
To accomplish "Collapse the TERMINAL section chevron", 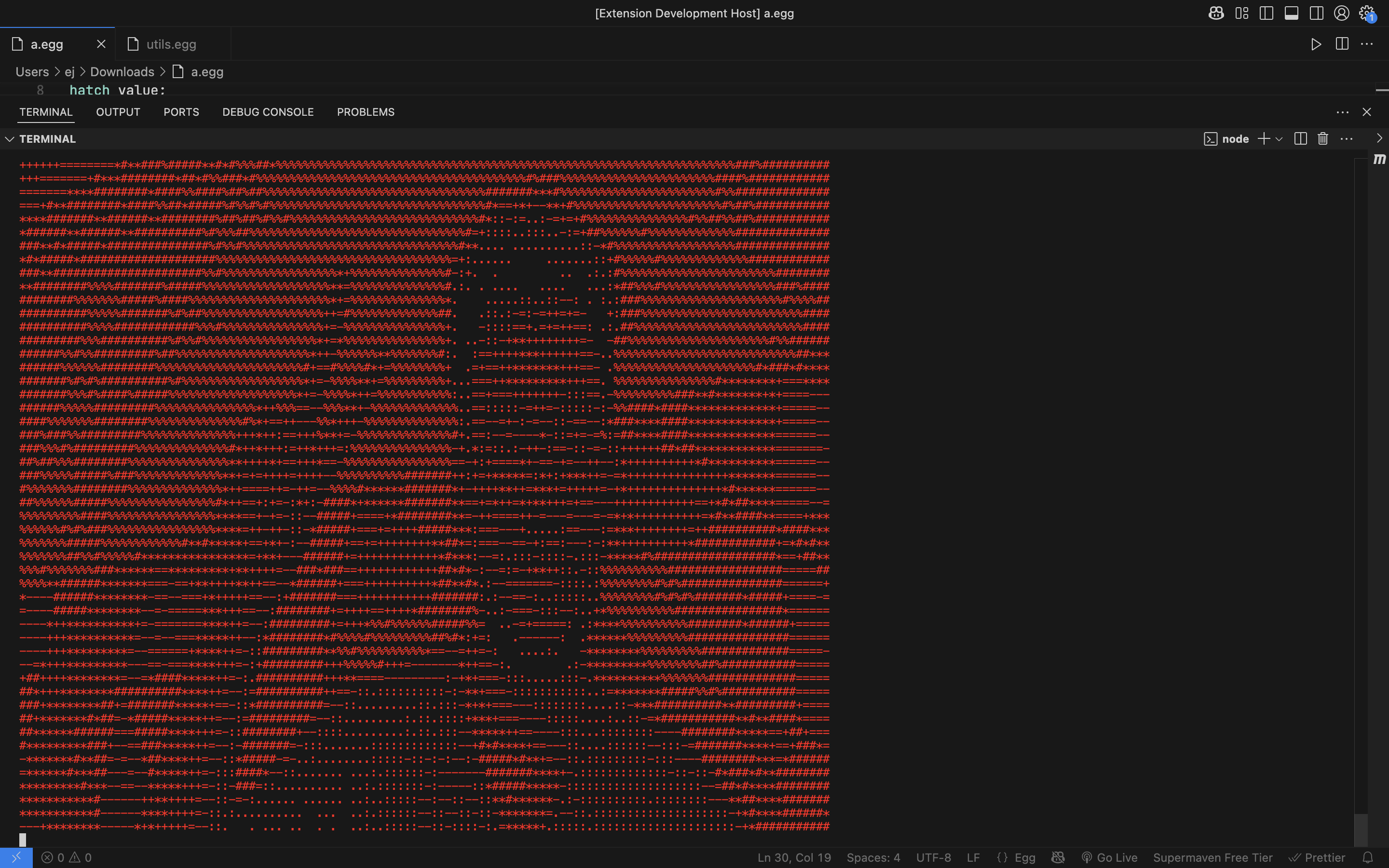I will pos(10,139).
